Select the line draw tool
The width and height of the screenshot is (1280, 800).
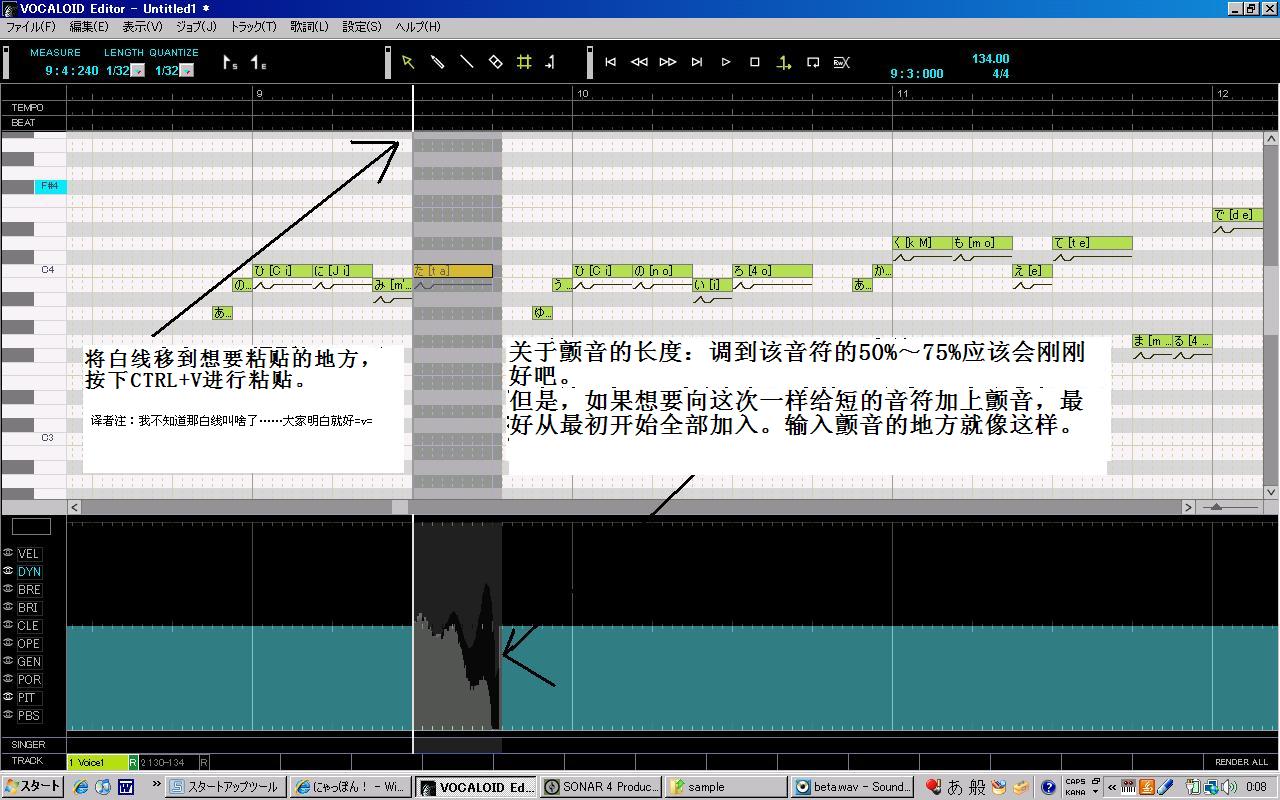[466, 62]
